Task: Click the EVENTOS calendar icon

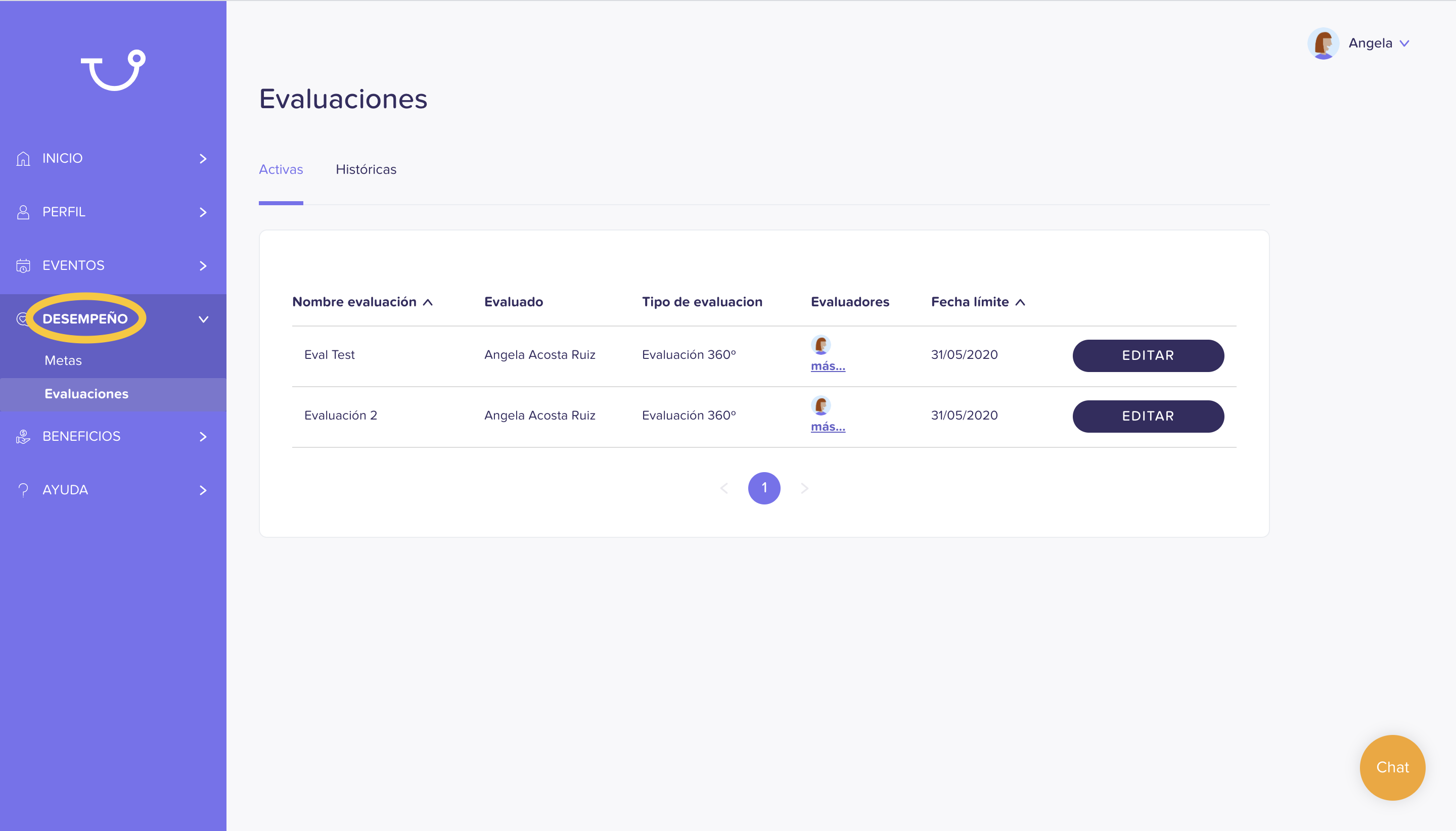Action: pyautogui.click(x=23, y=266)
